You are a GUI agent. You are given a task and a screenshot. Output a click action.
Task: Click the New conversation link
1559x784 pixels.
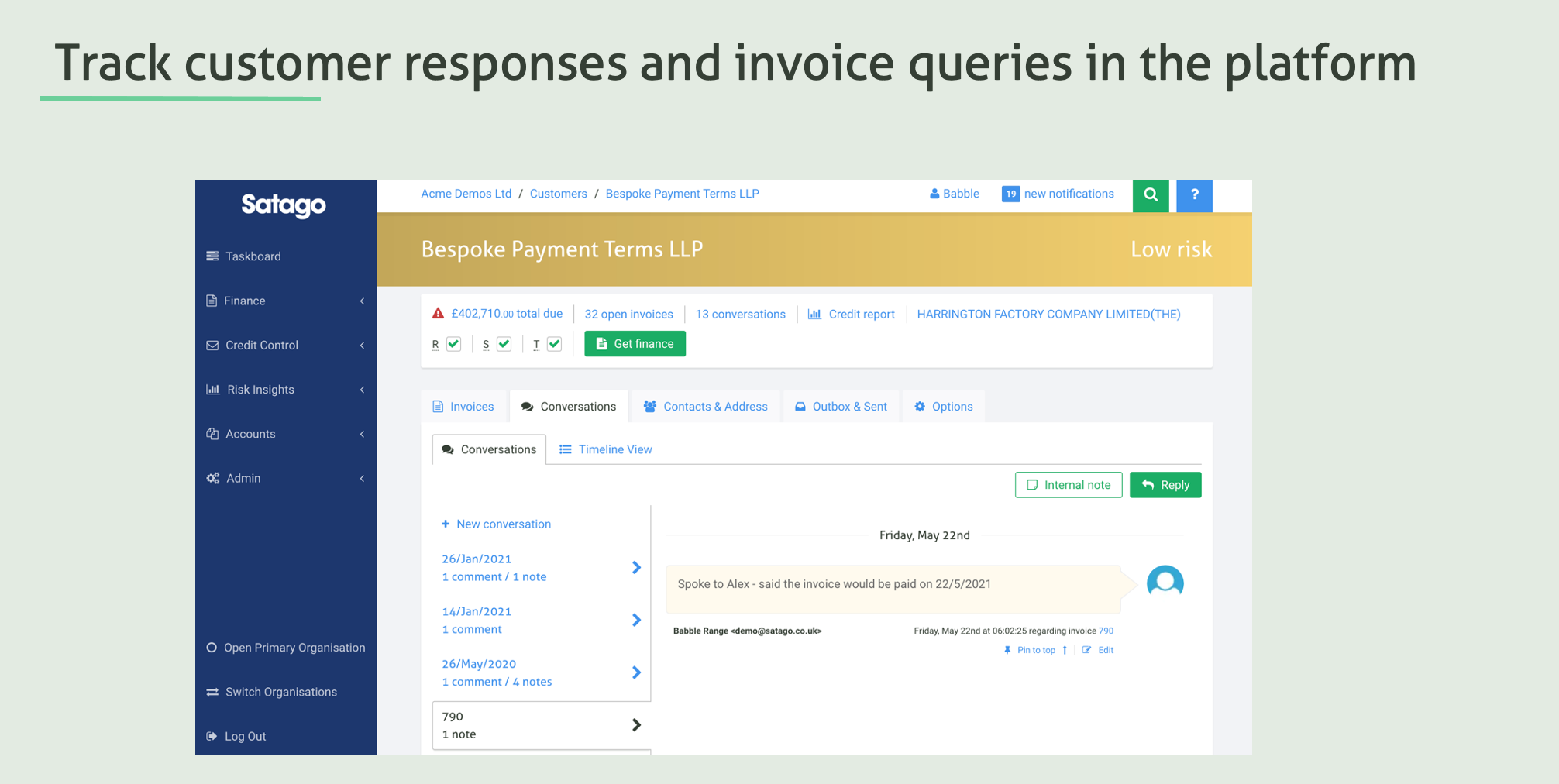(504, 524)
